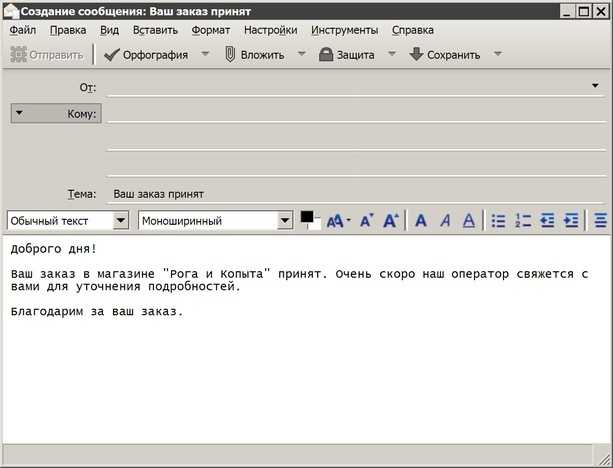The height and width of the screenshot is (468, 613).
Task: Open the Инструменты menu
Action: 344,30
